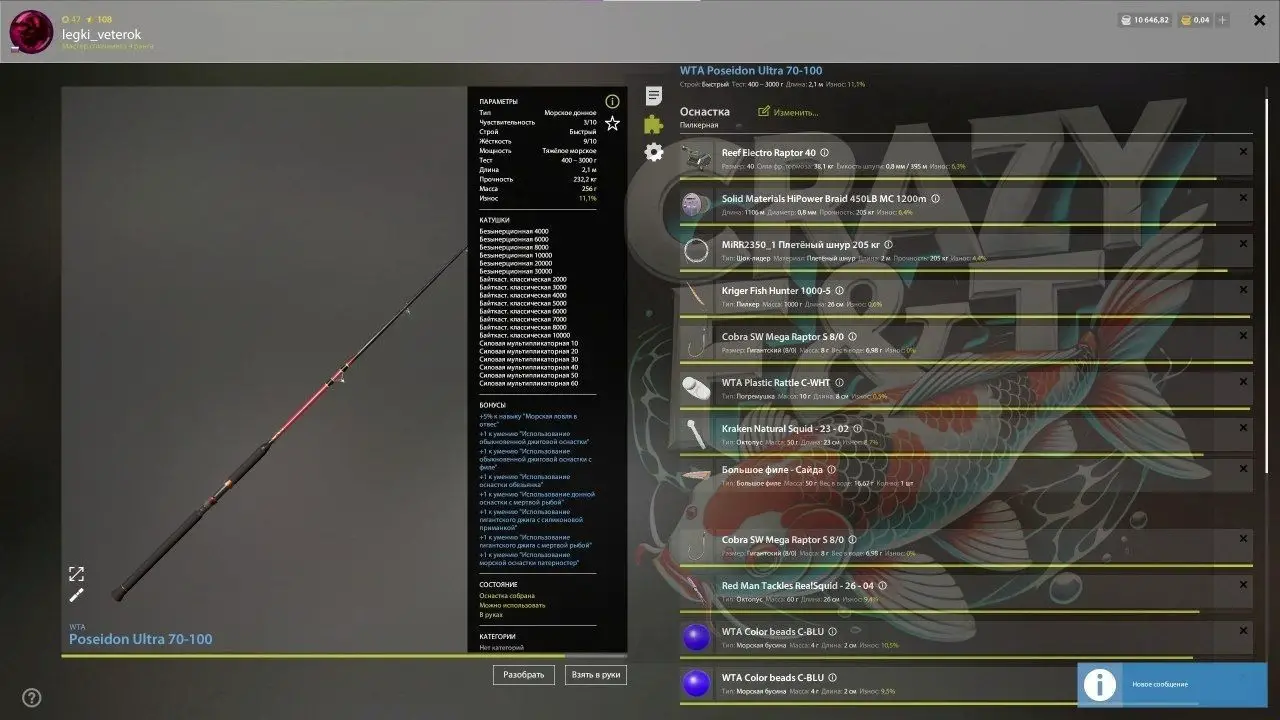Click the Категории heading
1280x720 pixels.
pyautogui.click(x=497, y=636)
